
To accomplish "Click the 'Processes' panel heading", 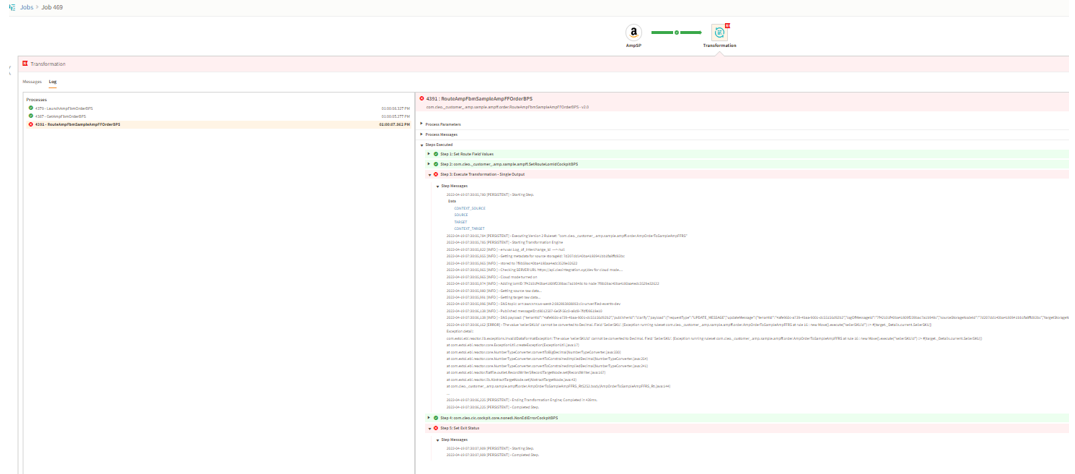I will 36,99.
